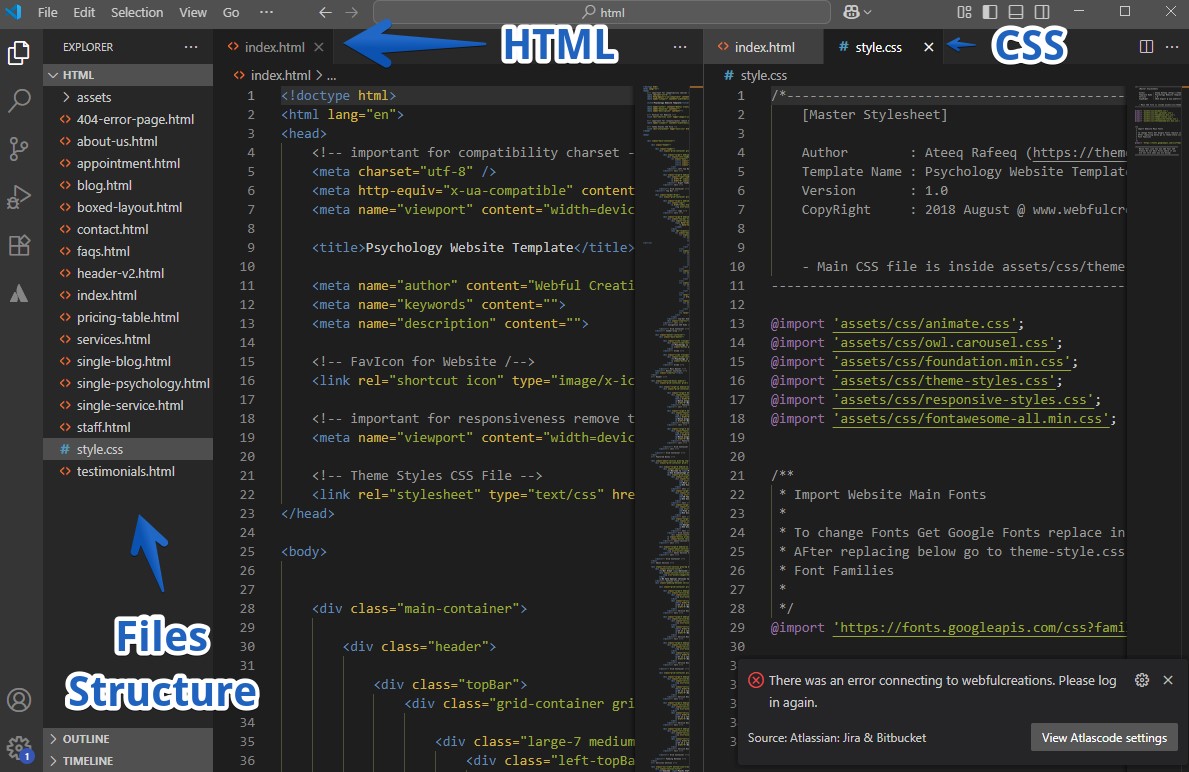Viewport: 1189px width, 772px height.
Task: Open the Search view in activity bar
Action: 21,101
